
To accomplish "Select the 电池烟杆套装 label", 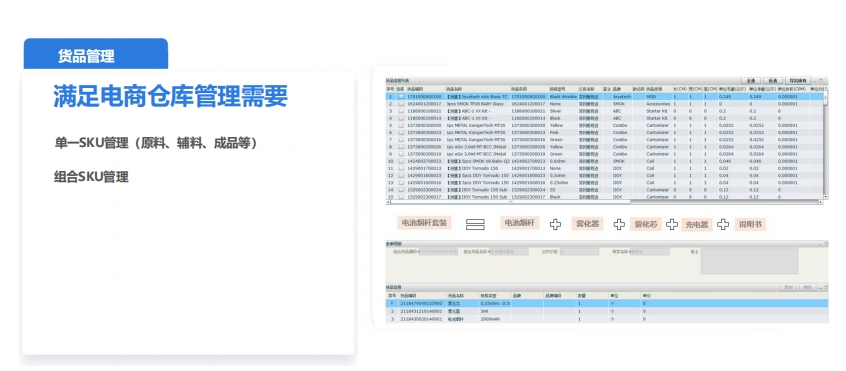I will 424,223.
